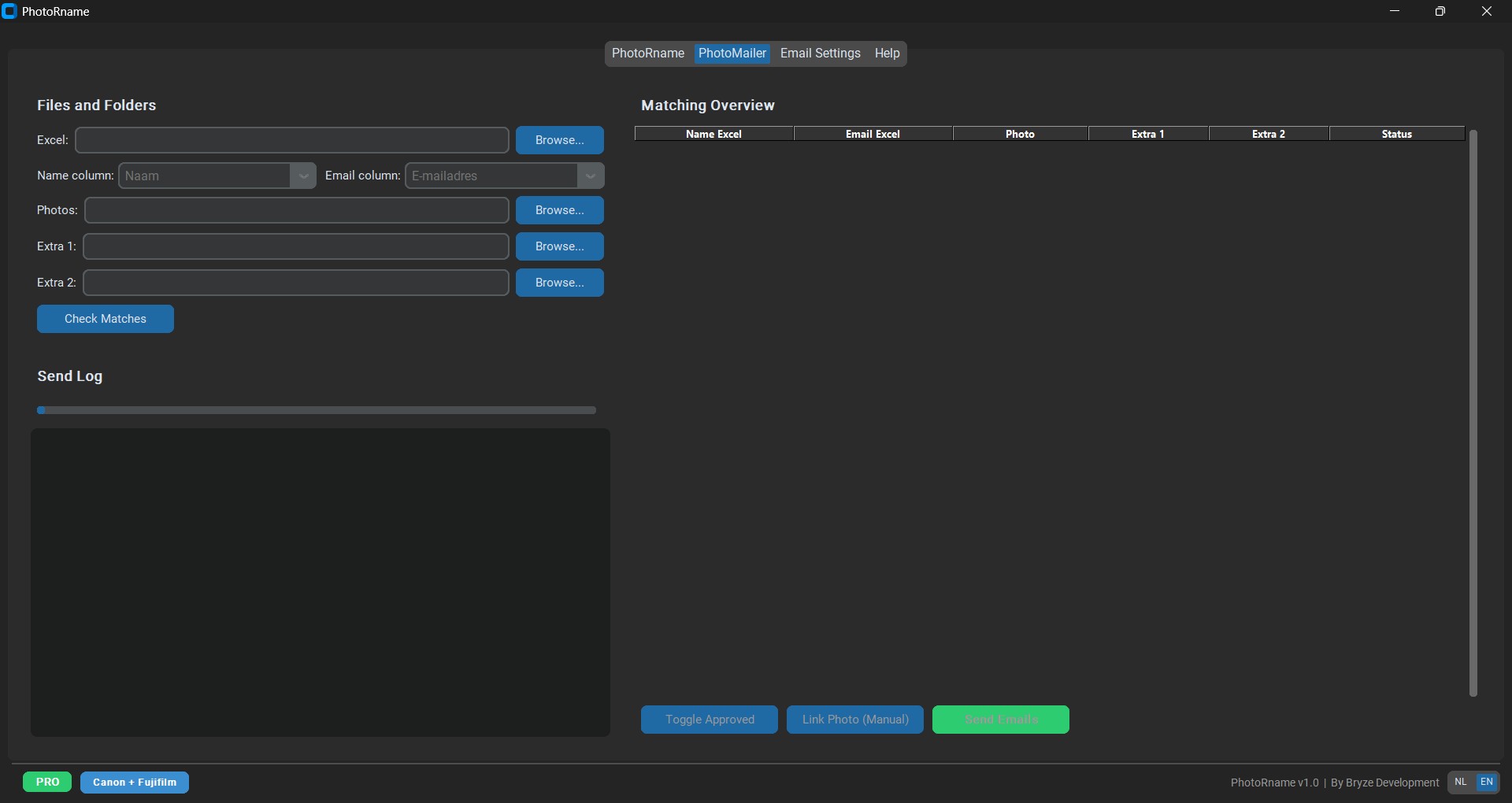Browse for the Photos folder
The image size is (1512, 803).
click(x=559, y=210)
